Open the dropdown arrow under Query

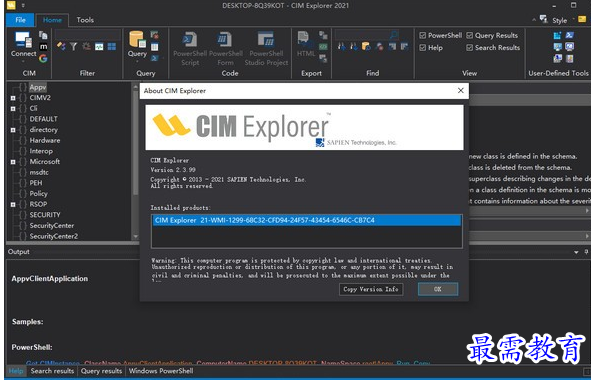pos(137,61)
